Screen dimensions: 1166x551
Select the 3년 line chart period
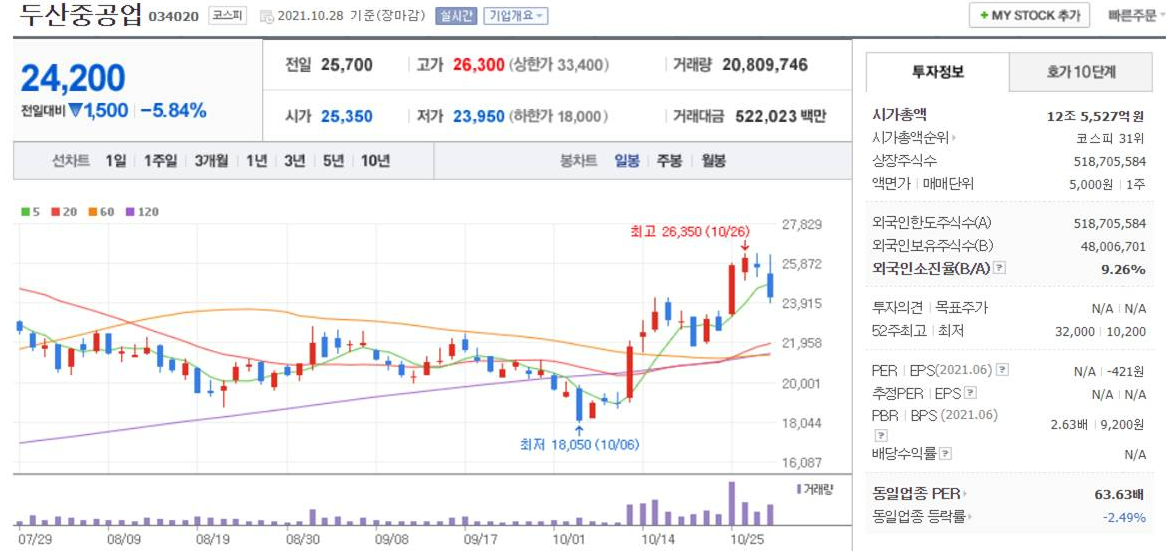tap(294, 161)
